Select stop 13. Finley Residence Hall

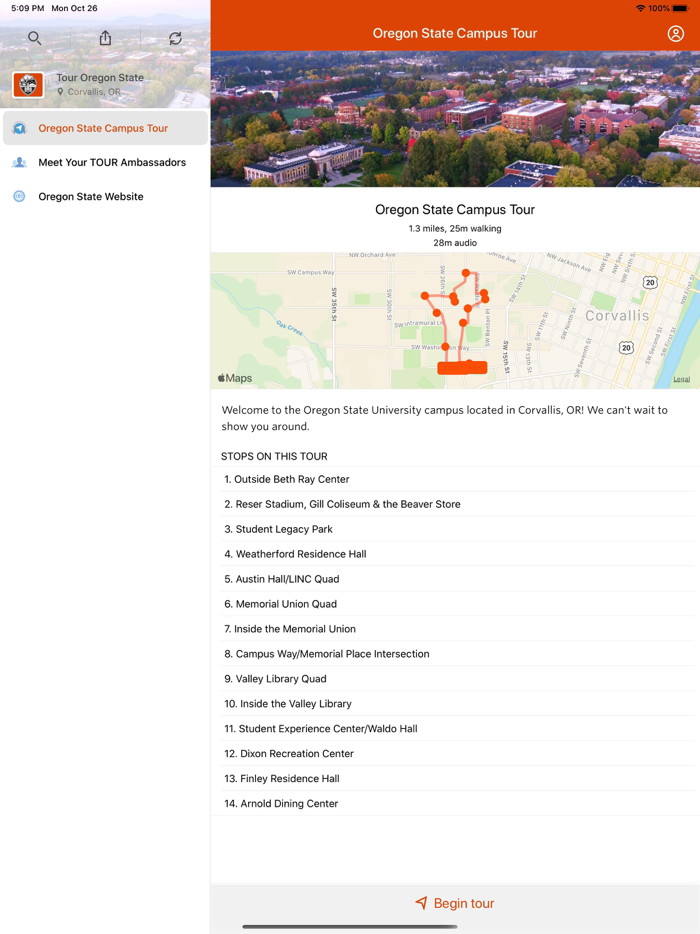[x=458, y=779]
